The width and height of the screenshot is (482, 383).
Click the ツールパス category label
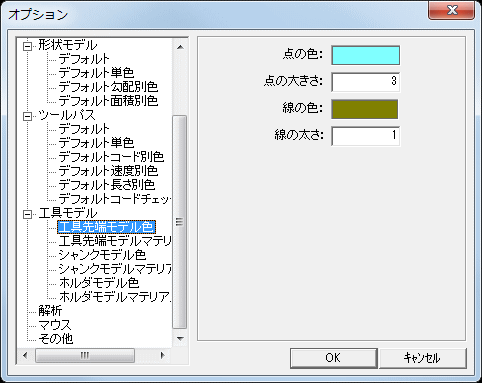[x=67, y=115]
